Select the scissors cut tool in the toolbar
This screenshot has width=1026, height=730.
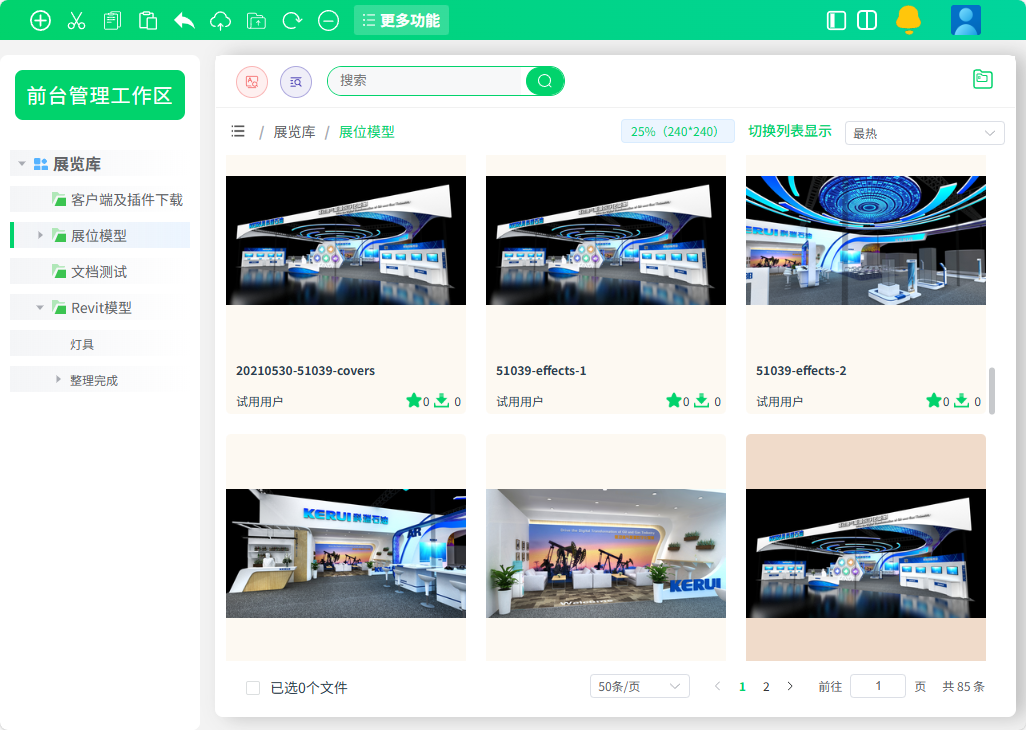click(77, 19)
